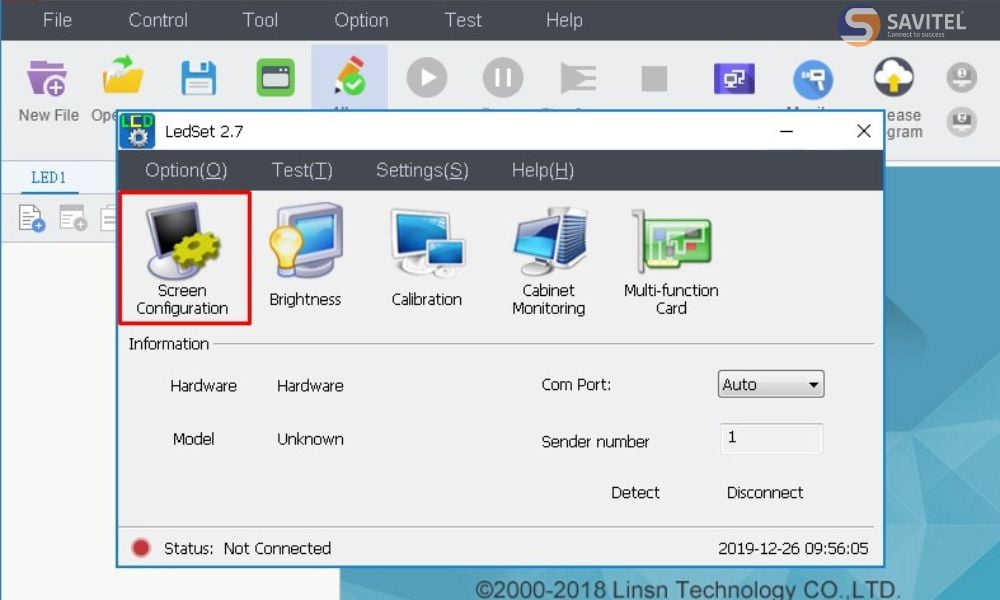Click the Detect button
The height and width of the screenshot is (600, 1000).
click(x=635, y=492)
